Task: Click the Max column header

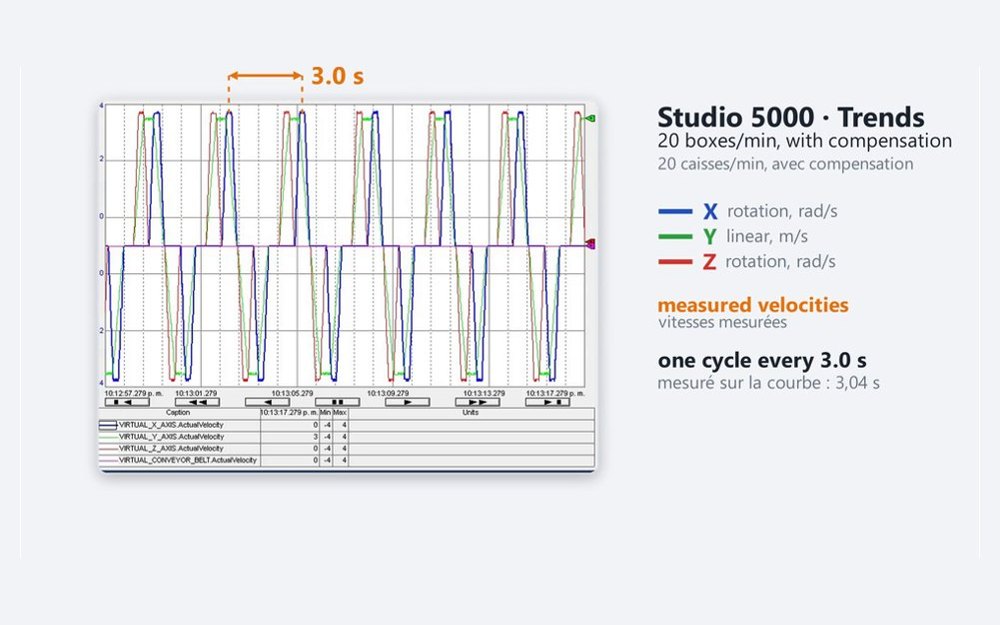Action: pos(340,413)
